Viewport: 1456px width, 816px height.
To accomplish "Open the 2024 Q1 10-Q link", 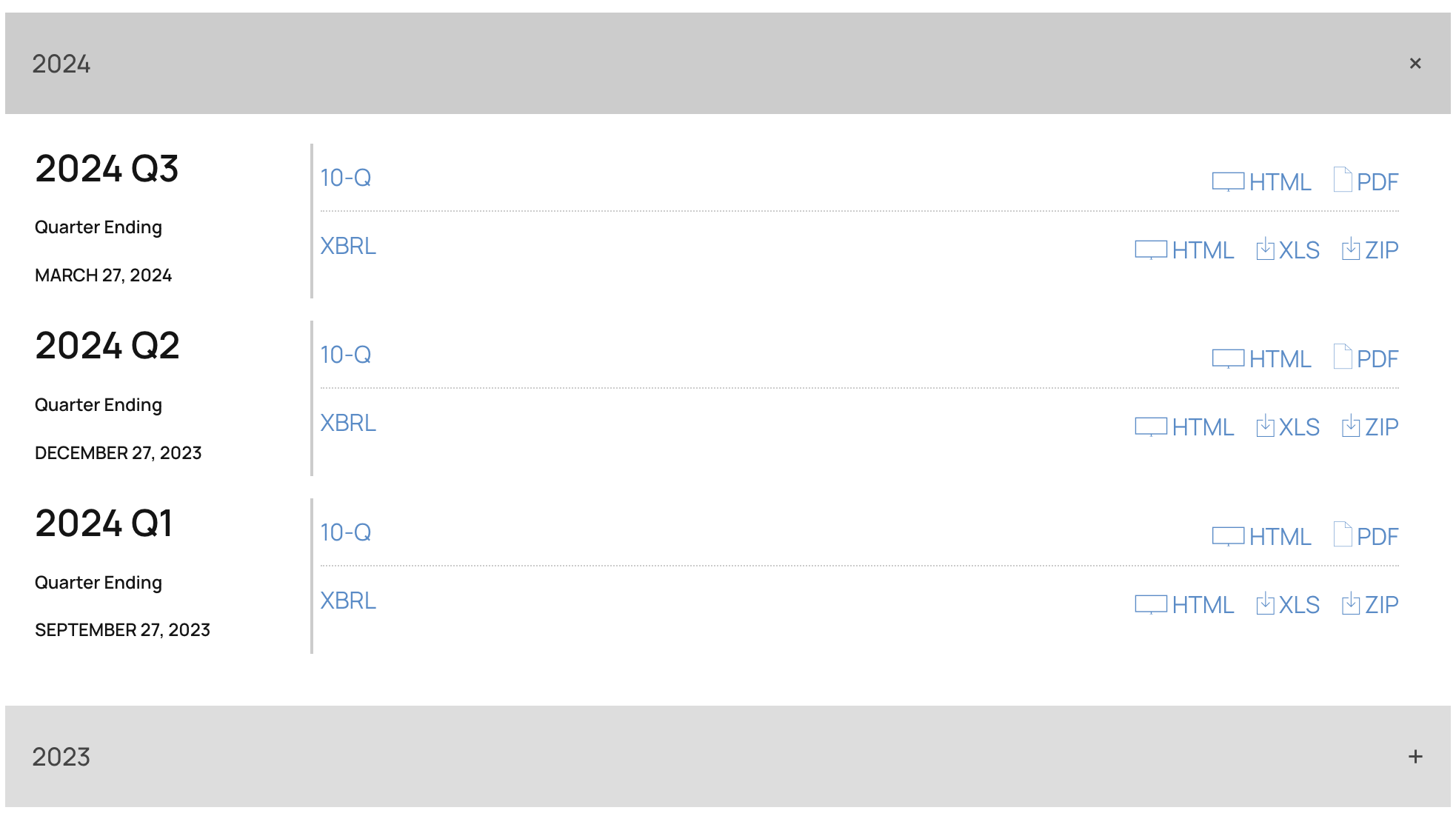I will [x=345, y=532].
